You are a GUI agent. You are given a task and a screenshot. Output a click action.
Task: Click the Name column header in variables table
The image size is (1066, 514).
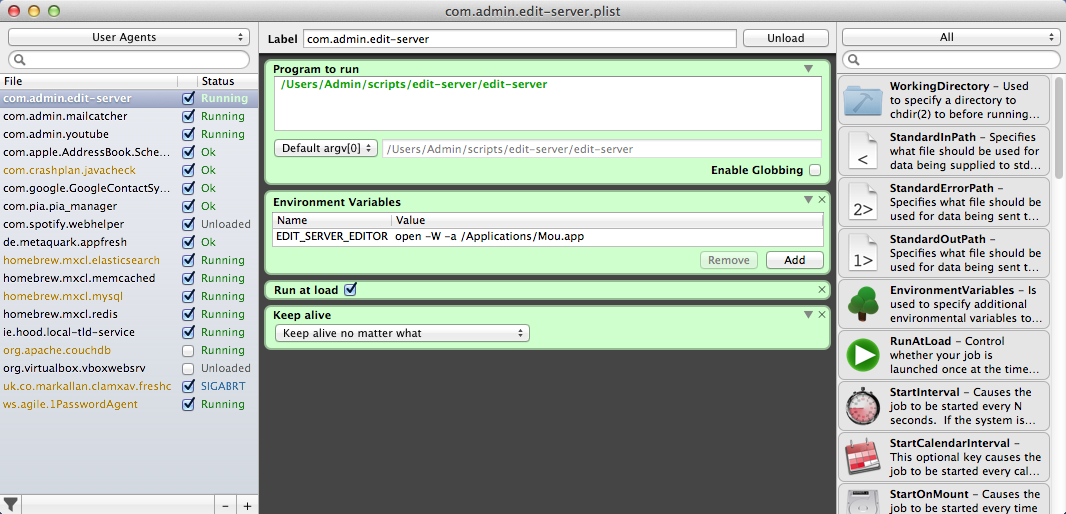coord(332,220)
